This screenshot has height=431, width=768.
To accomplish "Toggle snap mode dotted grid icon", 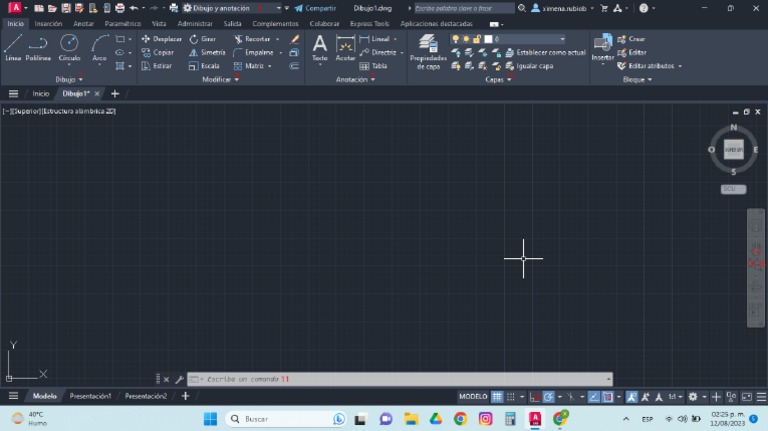I will point(510,396).
